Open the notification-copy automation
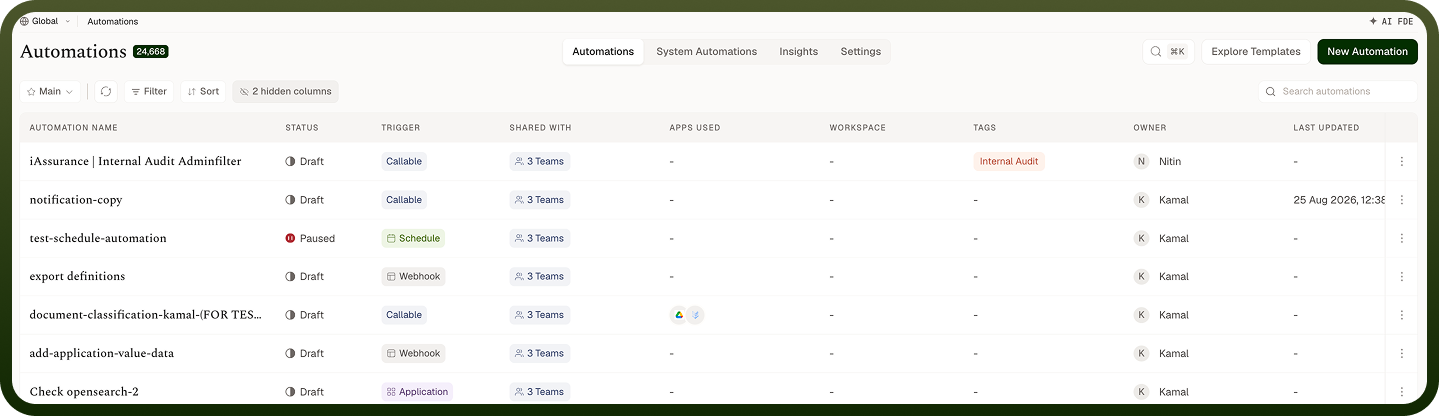1439x416 pixels. pyautogui.click(x=76, y=200)
